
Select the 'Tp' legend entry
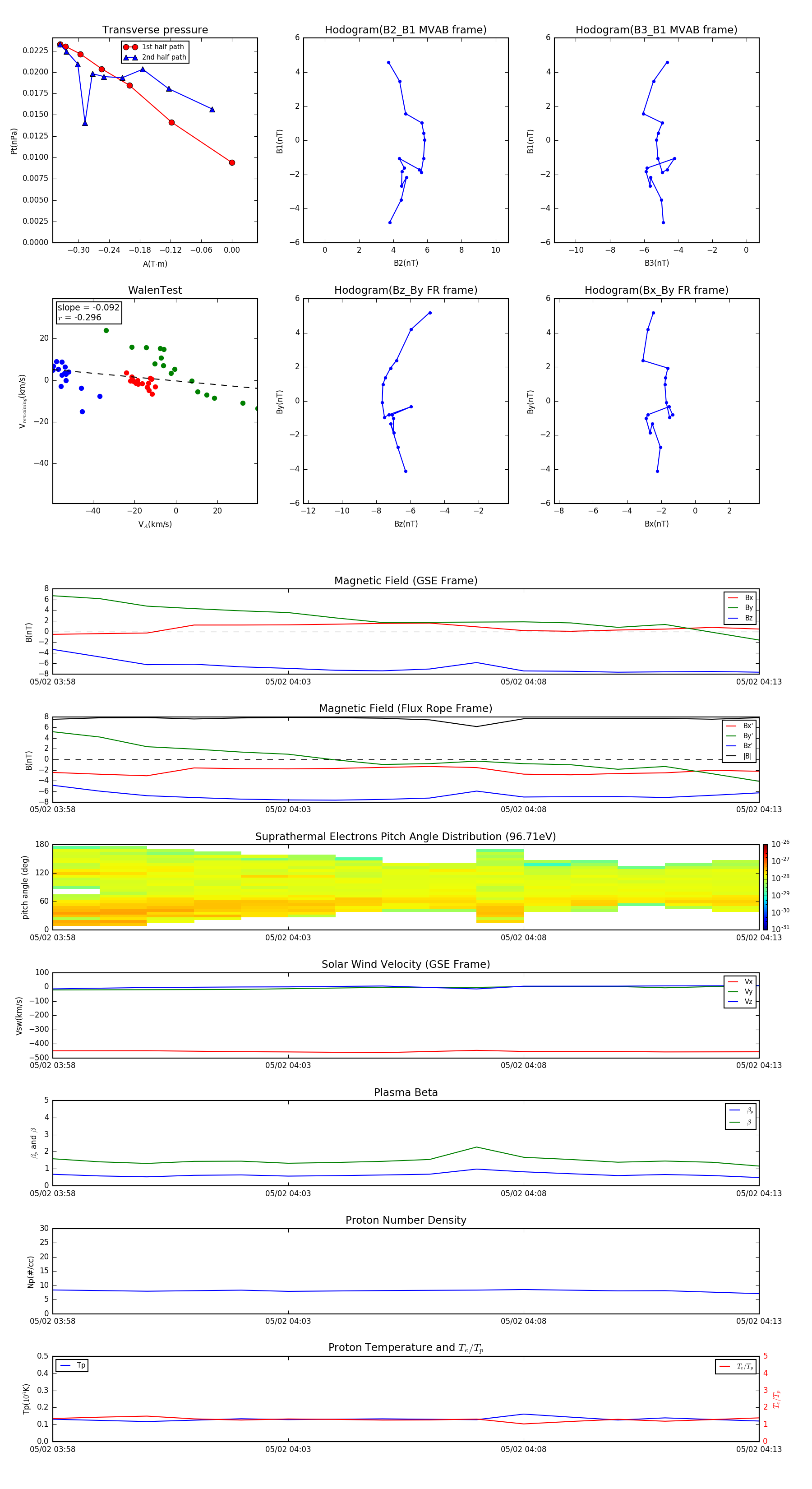click(72, 1365)
